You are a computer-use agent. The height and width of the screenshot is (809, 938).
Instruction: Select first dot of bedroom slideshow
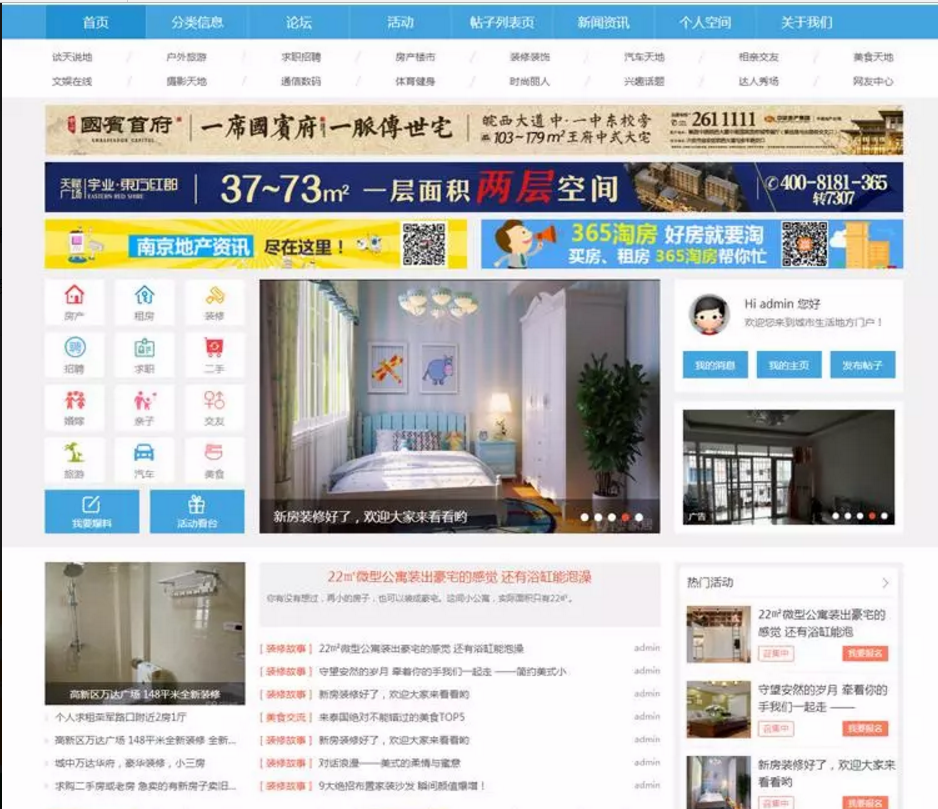(x=584, y=517)
